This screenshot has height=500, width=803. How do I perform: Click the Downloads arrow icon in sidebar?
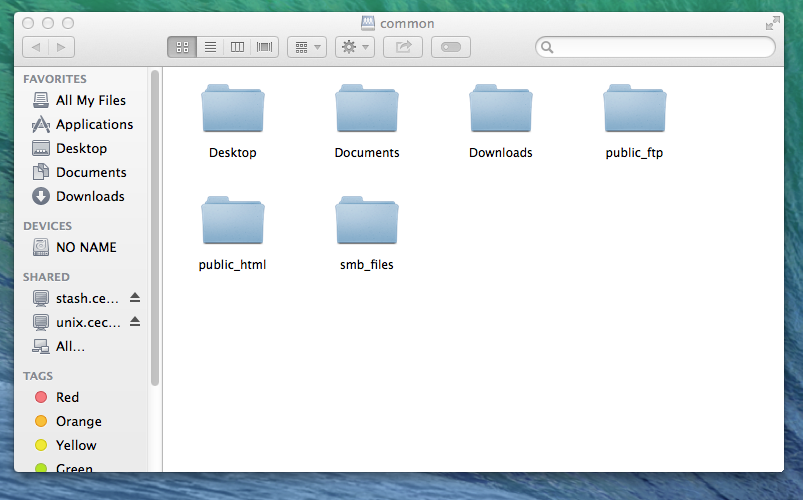[x=41, y=196]
